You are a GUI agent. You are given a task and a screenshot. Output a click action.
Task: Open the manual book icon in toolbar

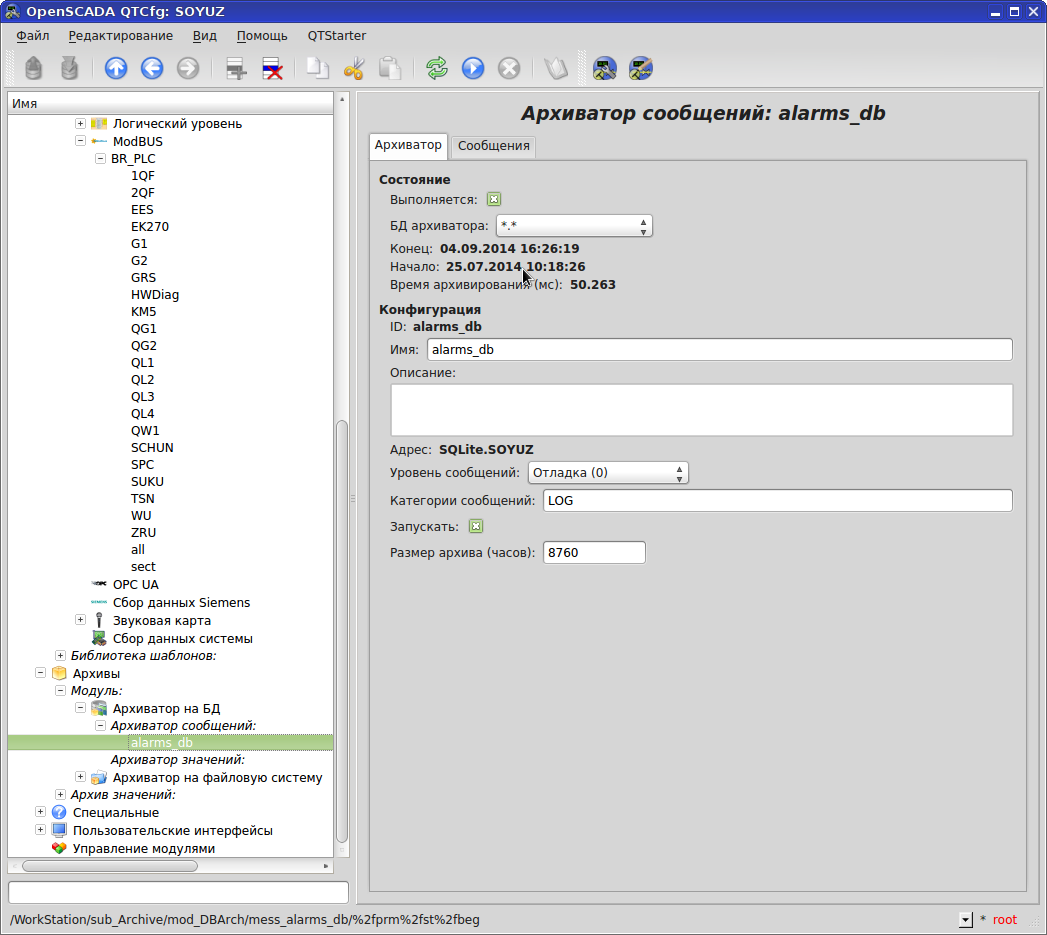[x=556, y=68]
